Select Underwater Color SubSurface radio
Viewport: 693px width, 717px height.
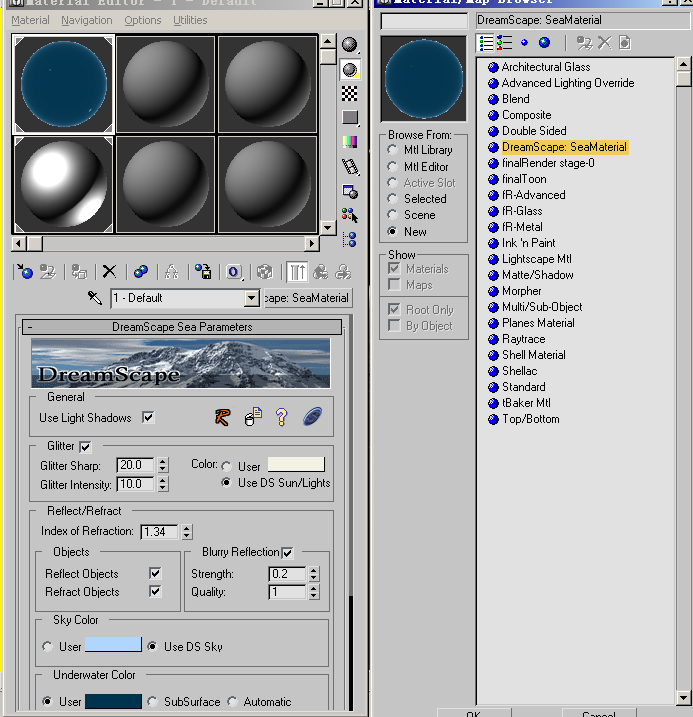tap(152, 701)
